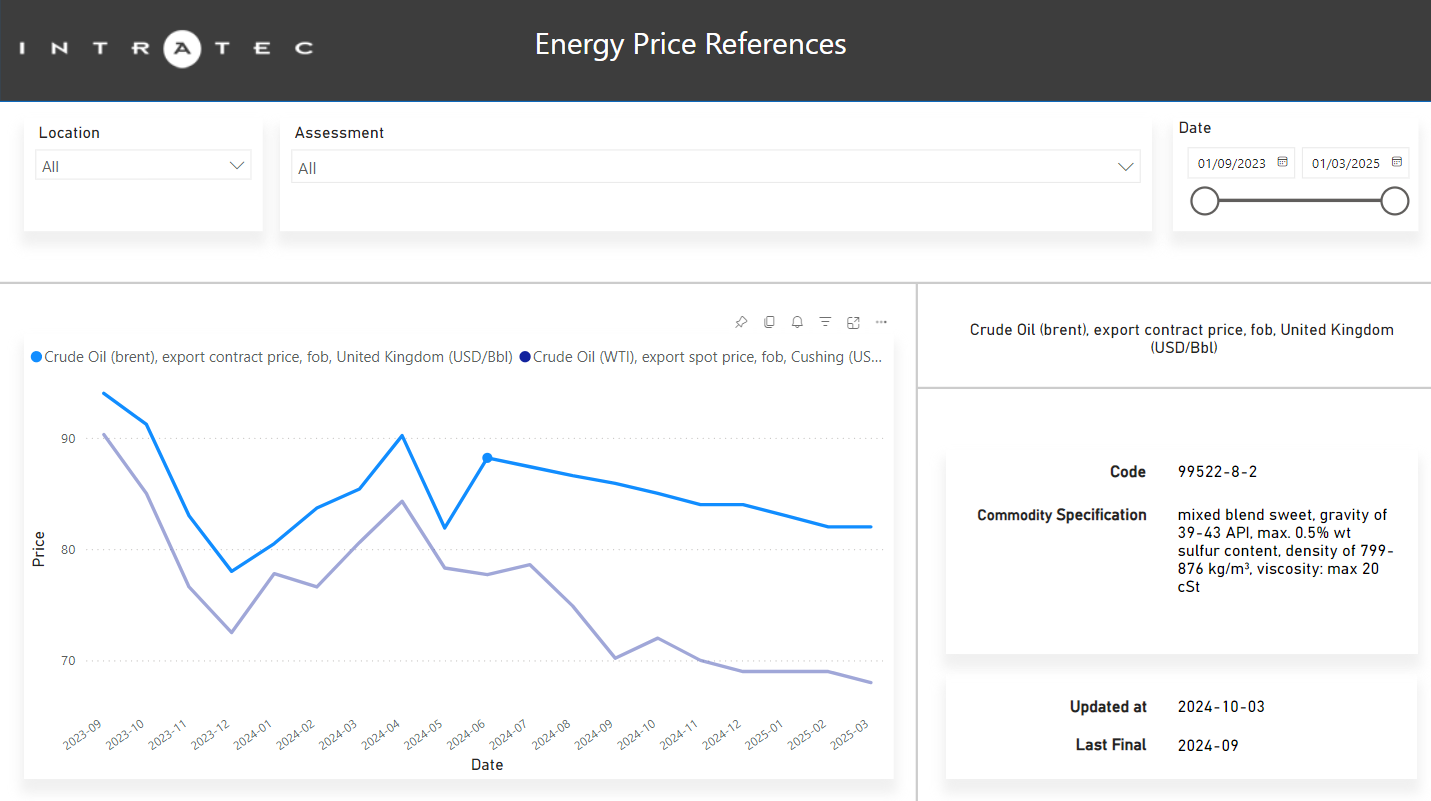Open the chart's more options ellipsis
Screen dimensions: 1431x801
tap(881, 322)
